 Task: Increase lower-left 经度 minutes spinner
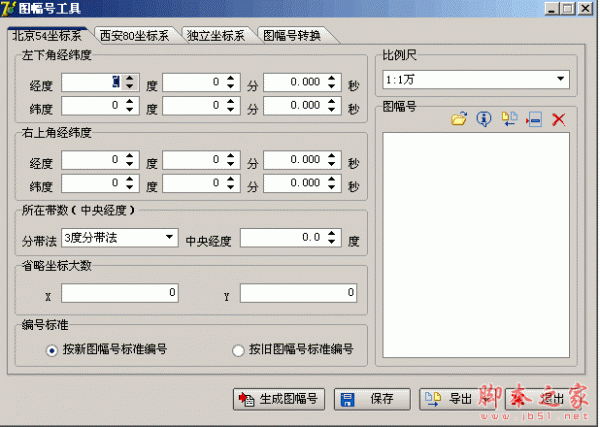231,78
